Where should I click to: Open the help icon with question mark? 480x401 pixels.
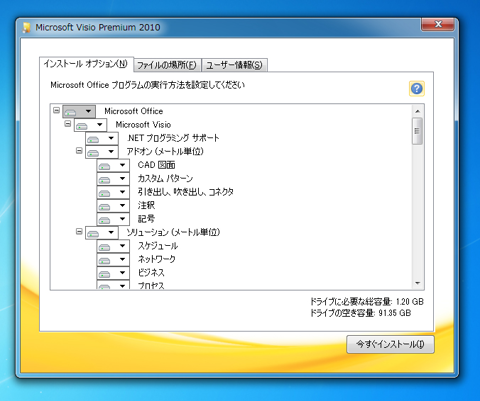tap(417, 89)
